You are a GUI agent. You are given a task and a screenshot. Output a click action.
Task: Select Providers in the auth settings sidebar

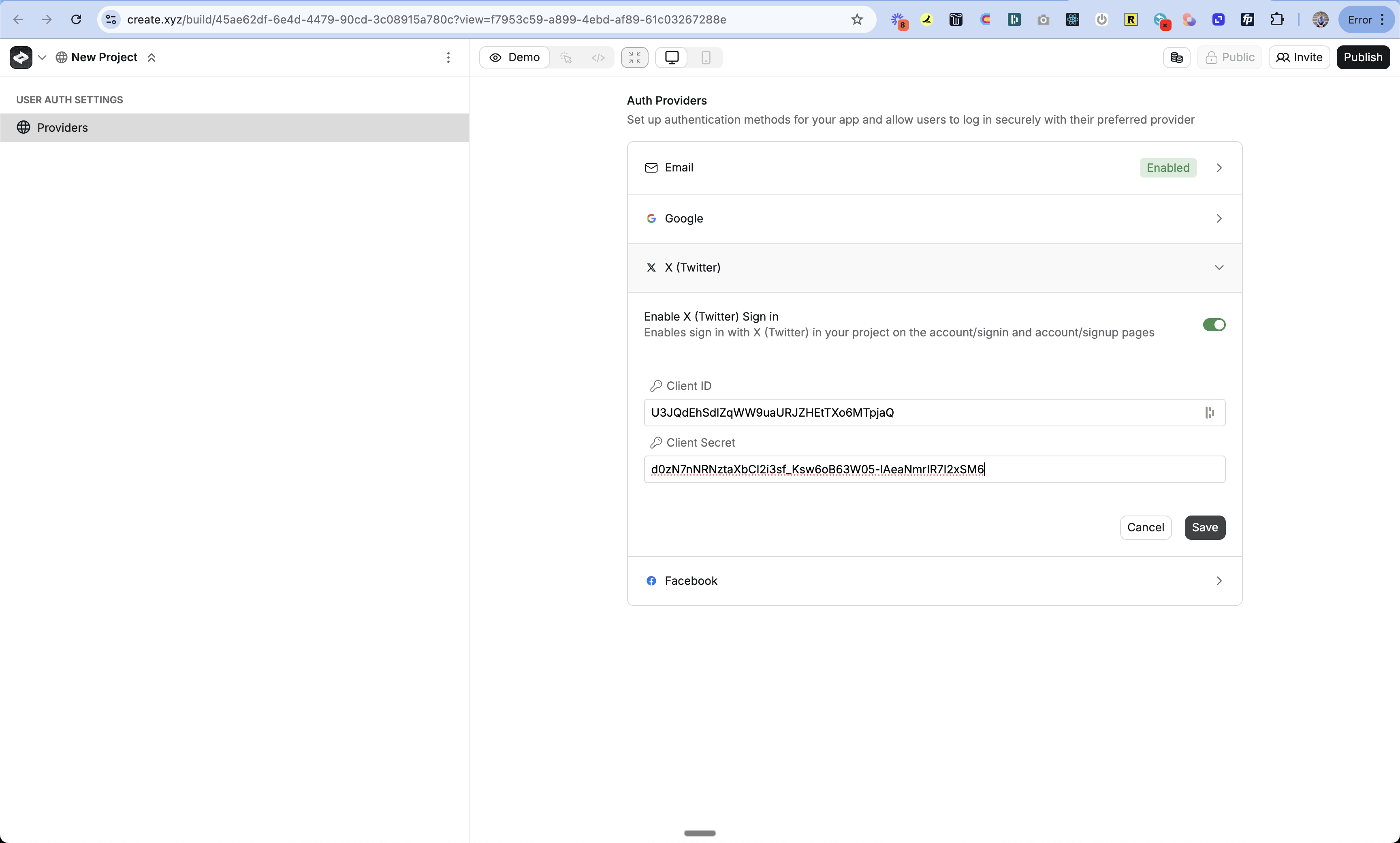tap(62, 128)
